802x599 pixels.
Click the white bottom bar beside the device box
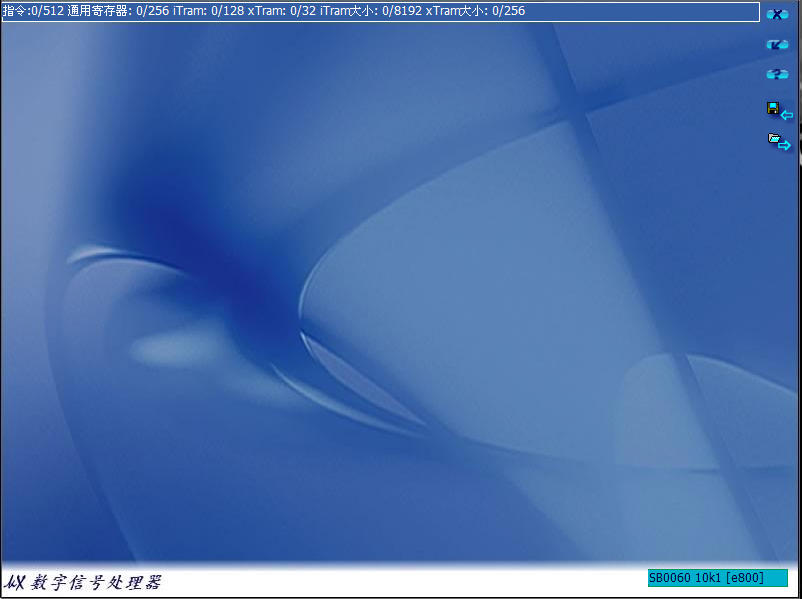coord(400,582)
